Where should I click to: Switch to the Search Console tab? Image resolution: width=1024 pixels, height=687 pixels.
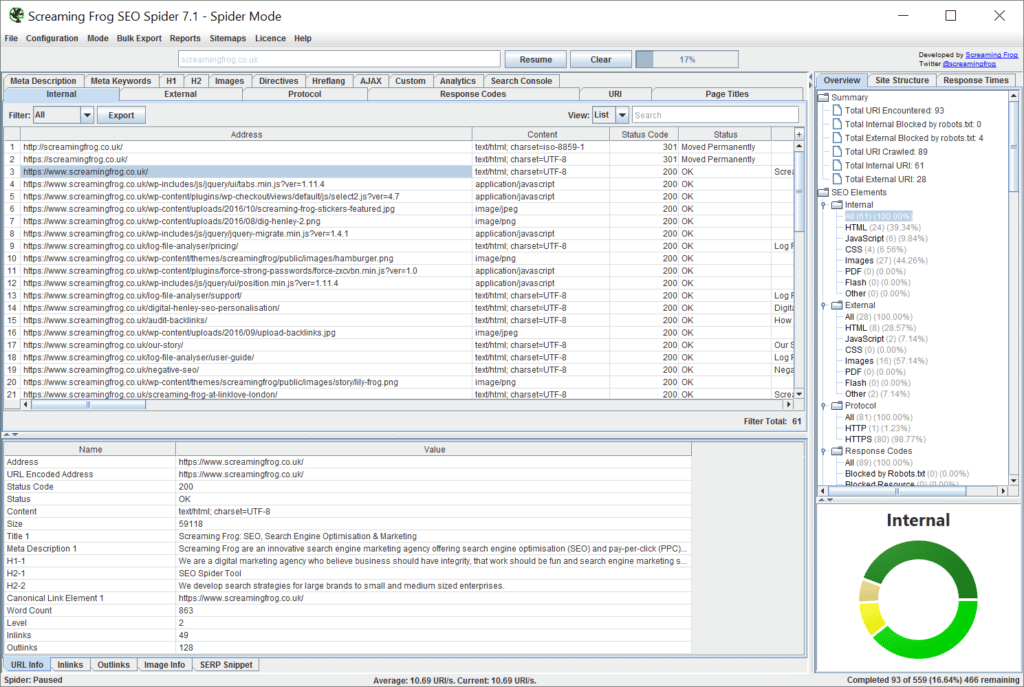pos(521,81)
